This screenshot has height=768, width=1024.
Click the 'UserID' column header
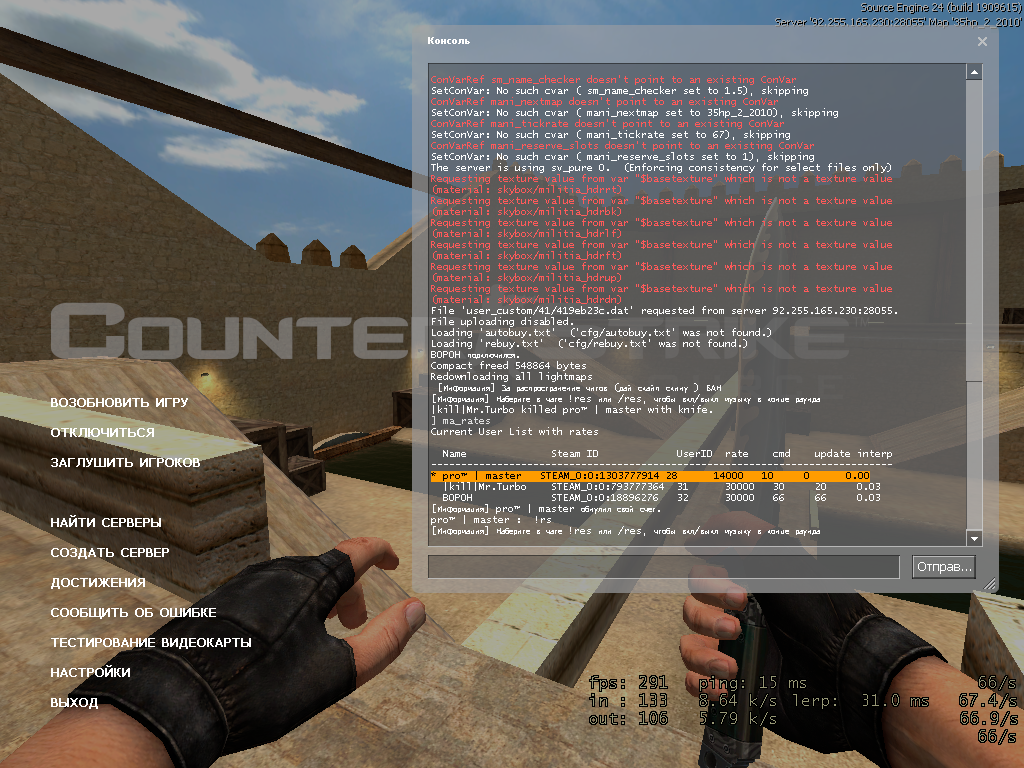(x=694, y=453)
